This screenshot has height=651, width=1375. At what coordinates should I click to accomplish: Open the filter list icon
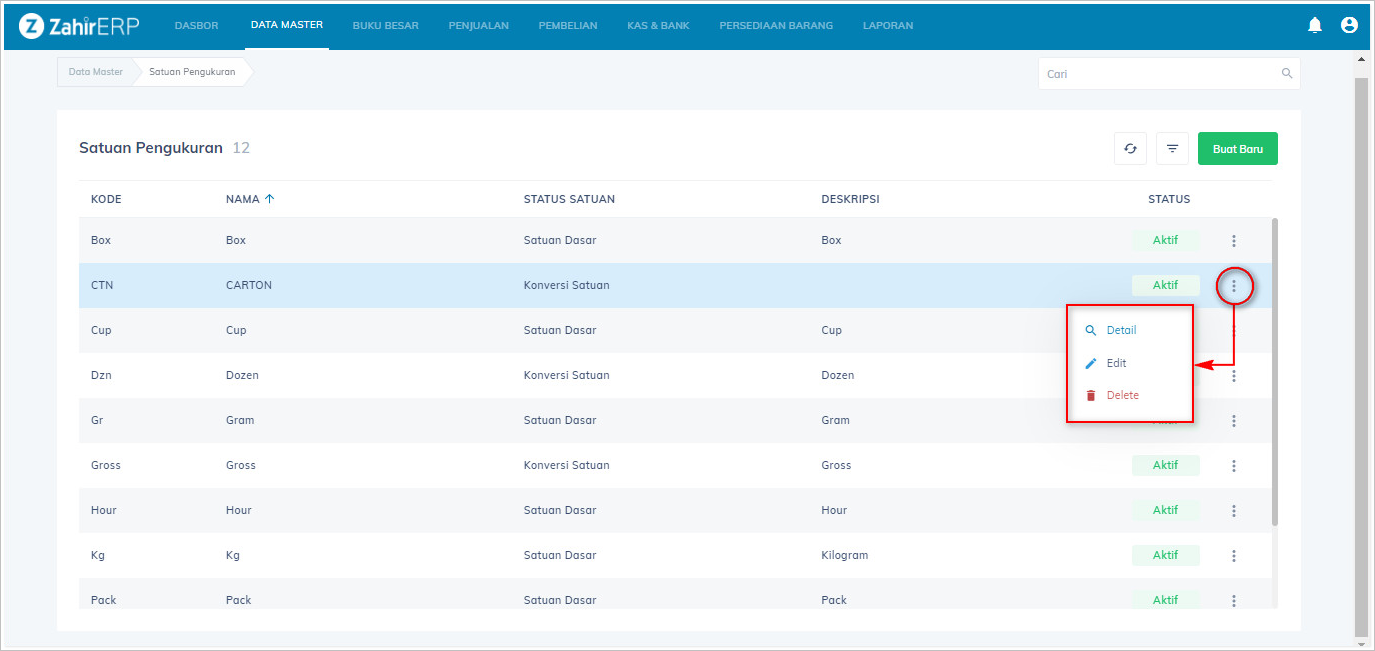(1172, 149)
